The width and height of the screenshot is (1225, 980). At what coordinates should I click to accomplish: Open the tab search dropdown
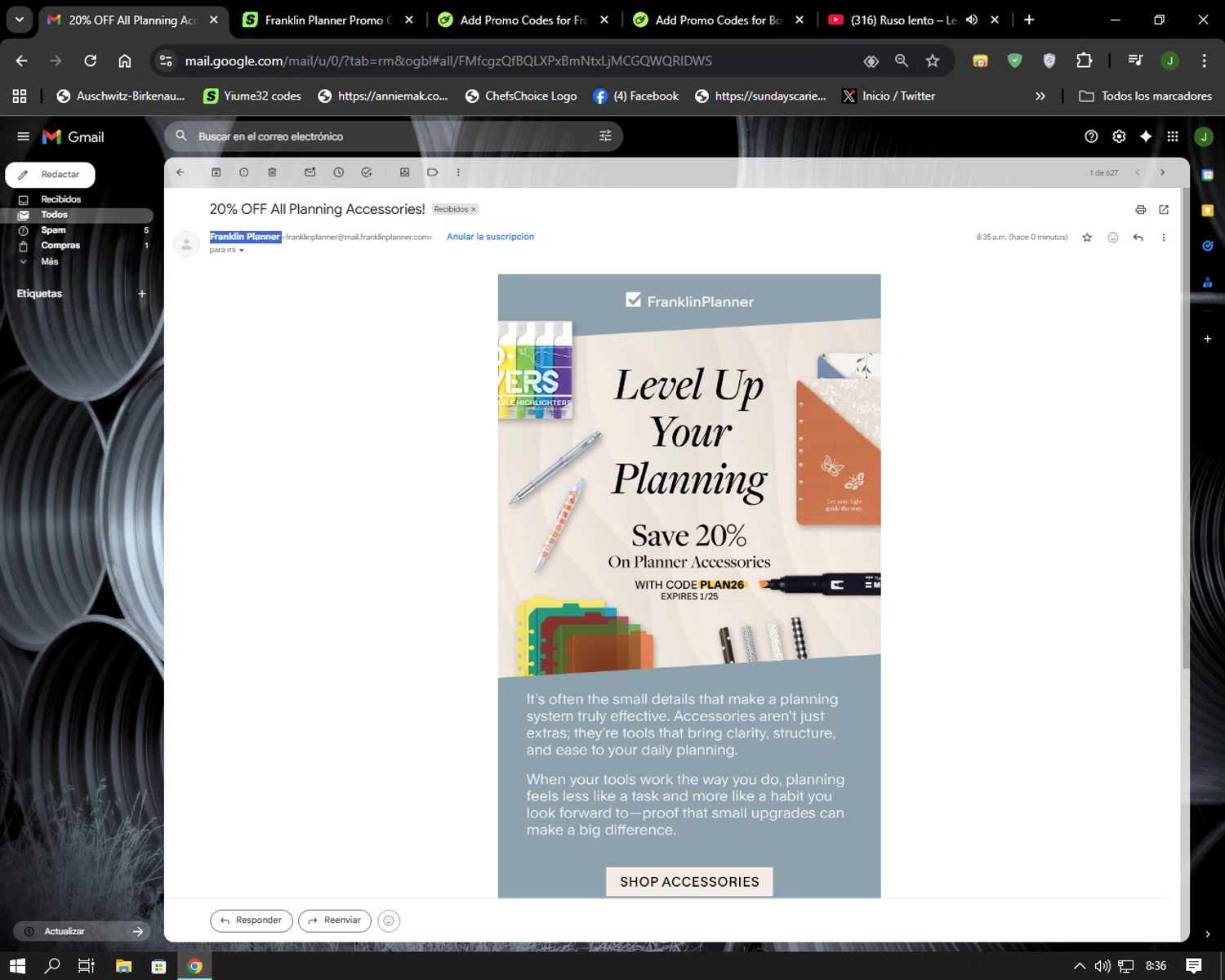click(x=19, y=20)
